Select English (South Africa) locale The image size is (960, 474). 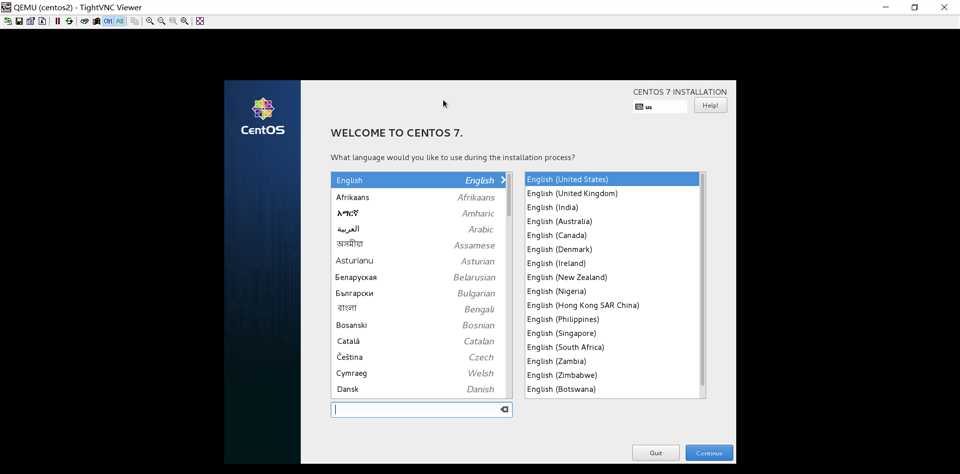(612, 347)
